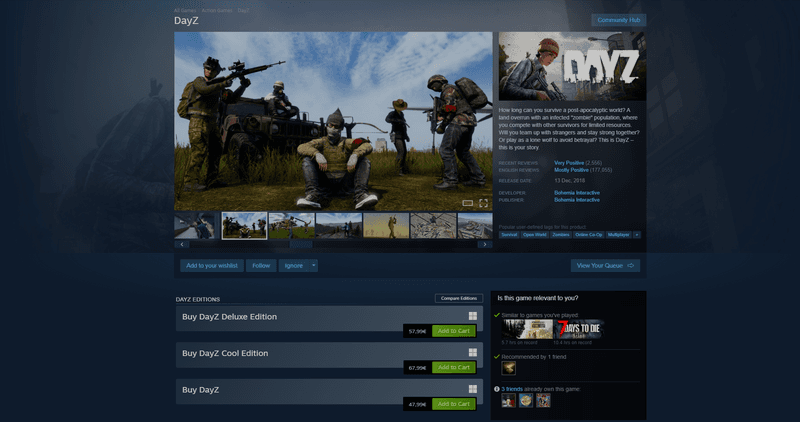This screenshot has width=800, height=422.
Task: Open second friend avatar who owns game
Action: (x=526, y=400)
